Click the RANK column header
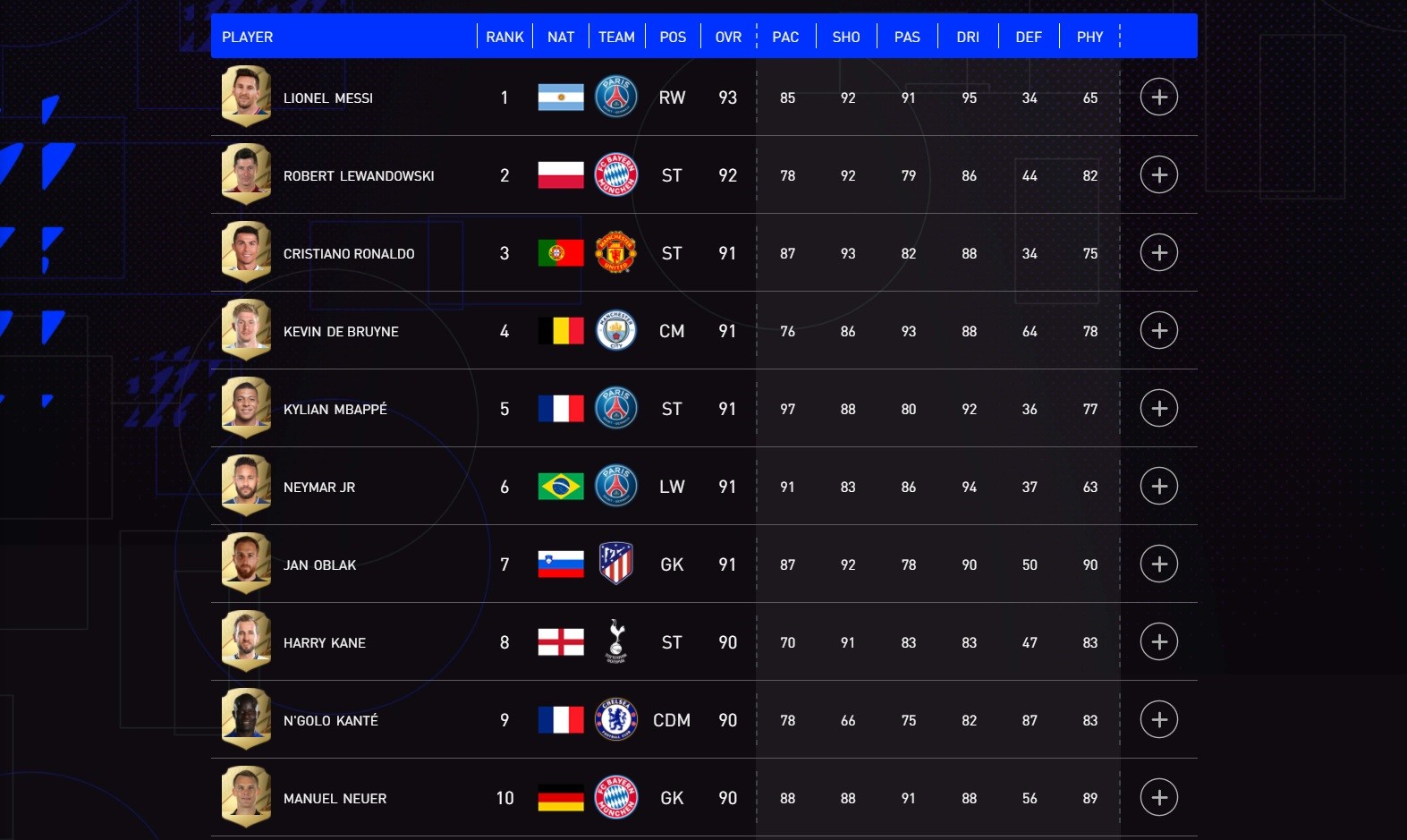Image resolution: width=1407 pixels, height=840 pixels. 504,37
